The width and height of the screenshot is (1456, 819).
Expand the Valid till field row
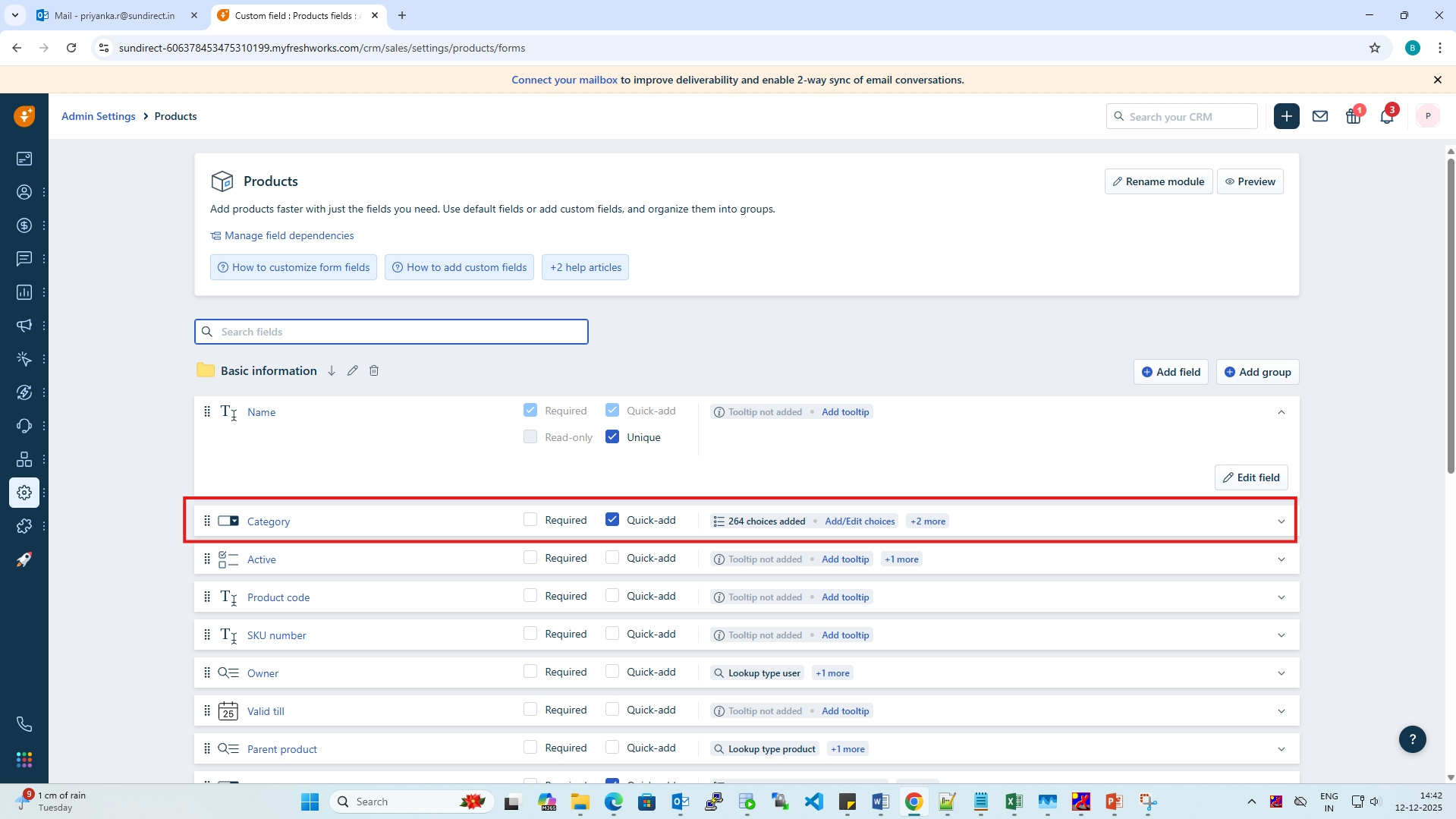click(x=1281, y=711)
